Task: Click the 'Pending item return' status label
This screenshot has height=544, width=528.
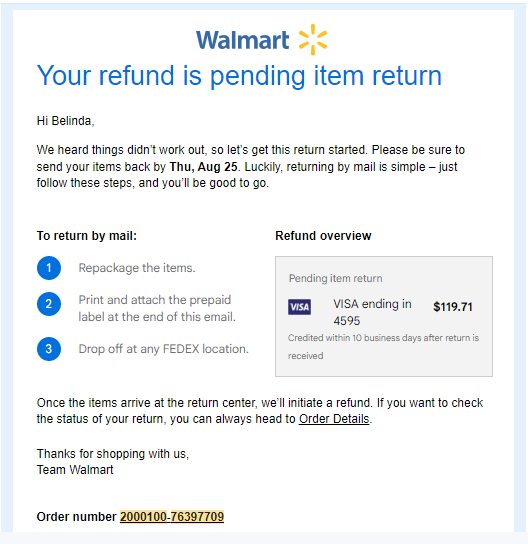Action: (335, 278)
